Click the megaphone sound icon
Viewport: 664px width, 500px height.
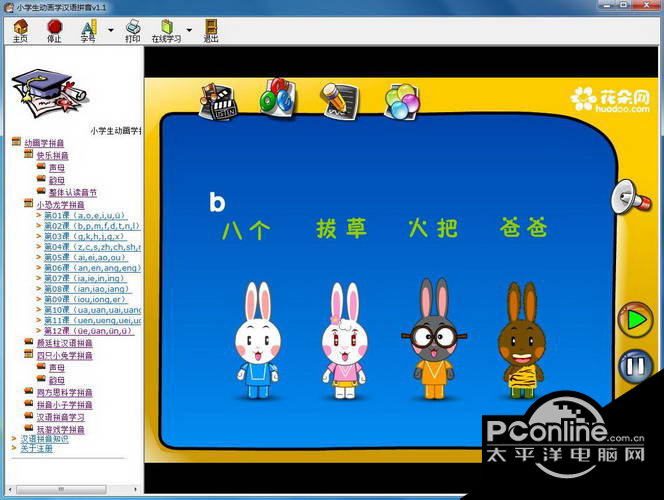tap(631, 197)
